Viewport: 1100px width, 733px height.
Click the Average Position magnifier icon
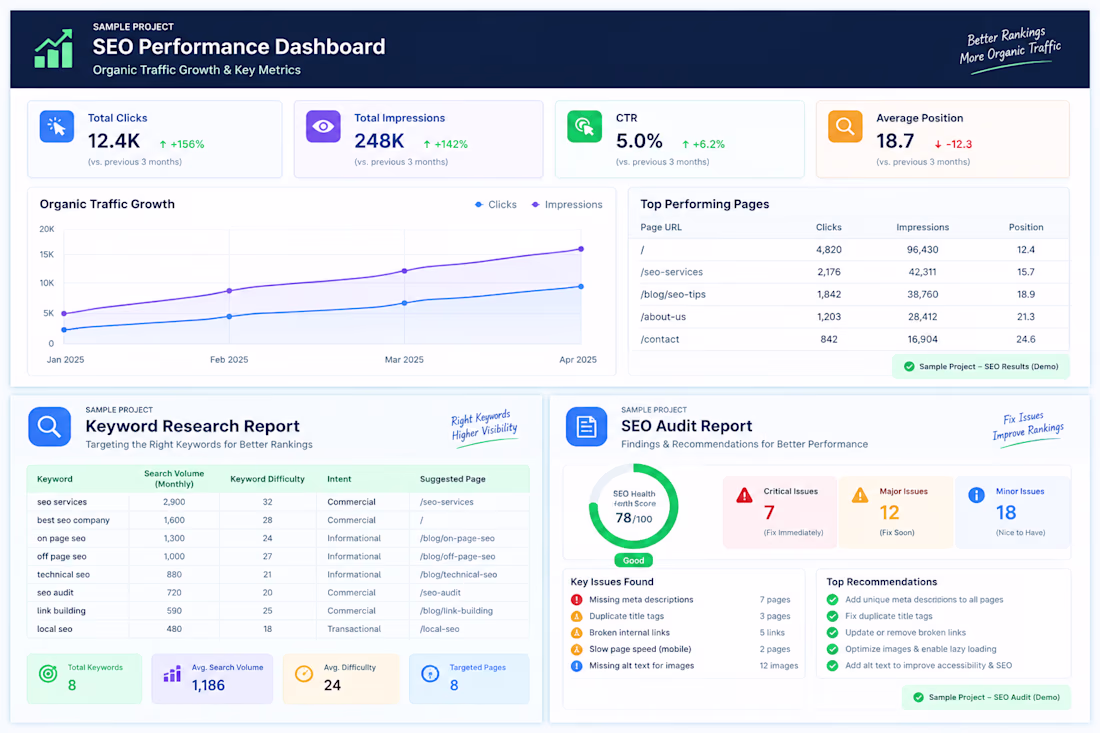[845, 126]
